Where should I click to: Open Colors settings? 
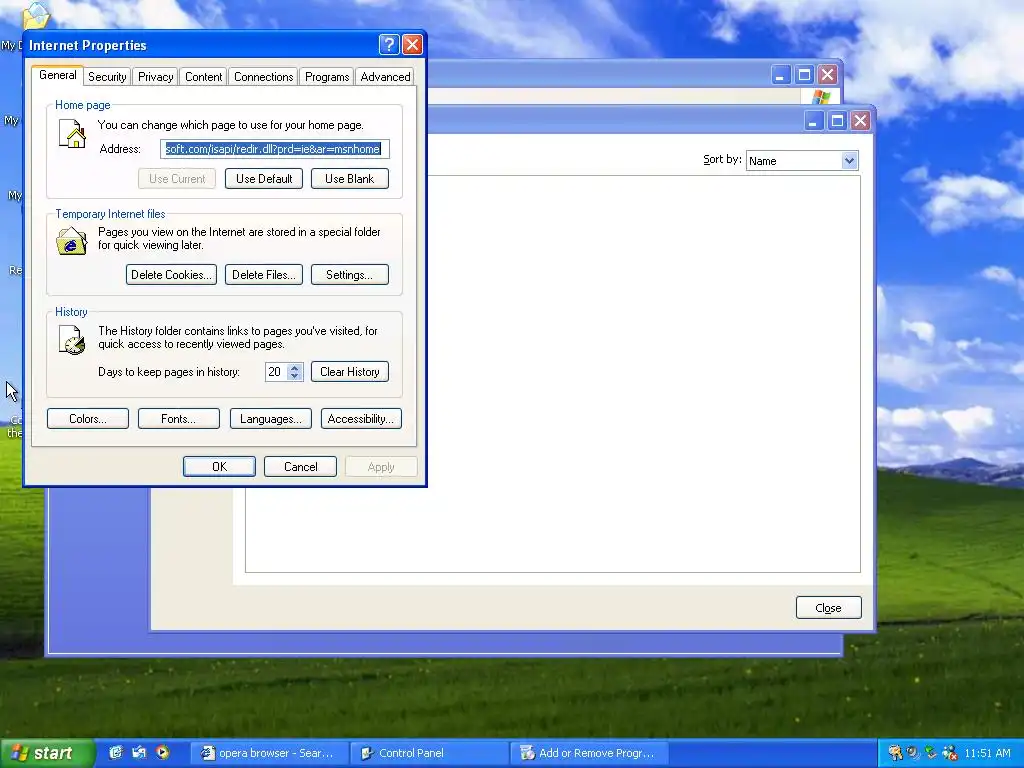tap(88, 419)
